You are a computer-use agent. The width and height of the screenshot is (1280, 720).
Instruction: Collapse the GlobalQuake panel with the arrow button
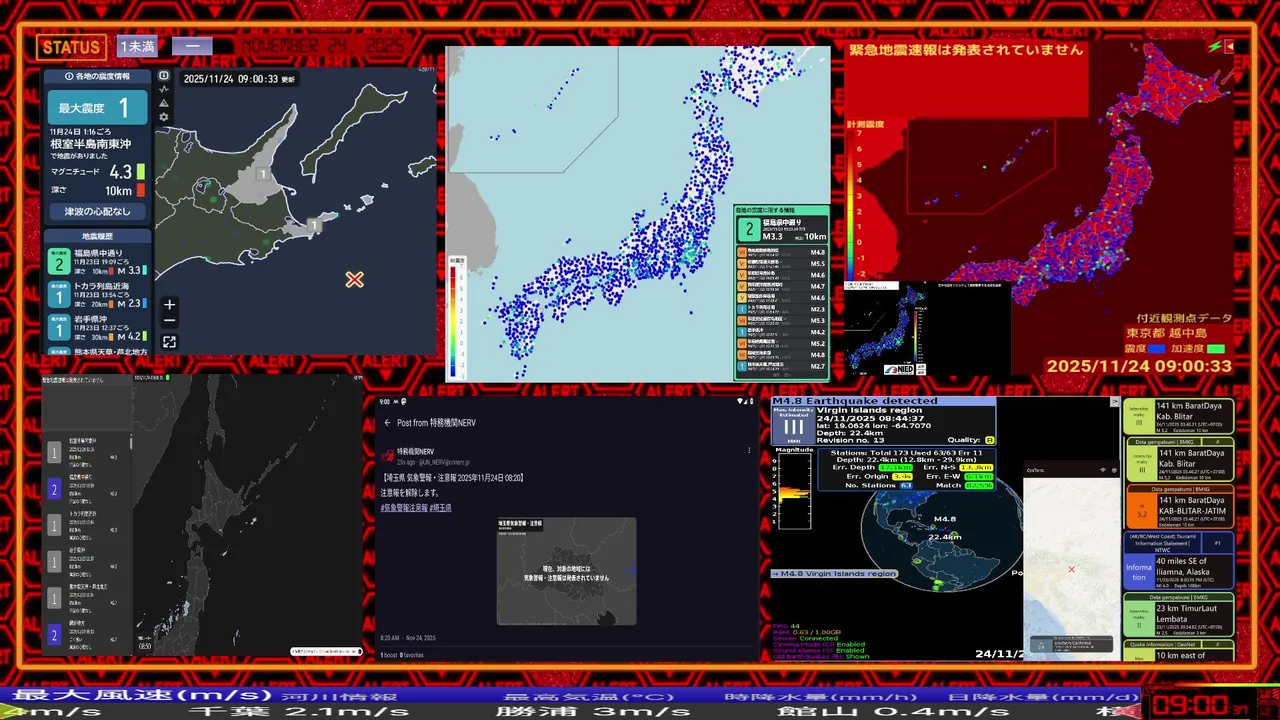point(1115,402)
